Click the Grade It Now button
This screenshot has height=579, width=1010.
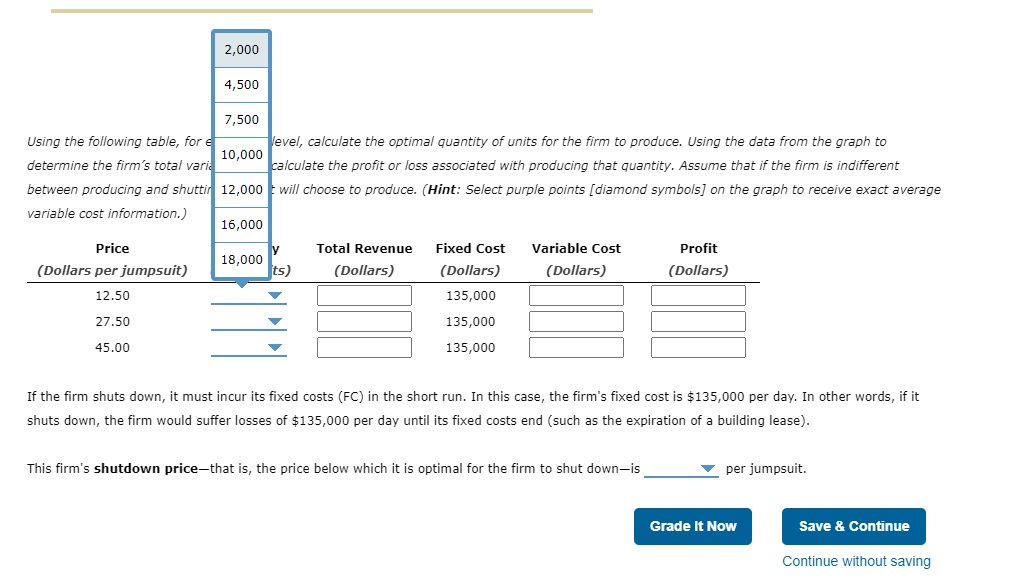[x=692, y=526]
